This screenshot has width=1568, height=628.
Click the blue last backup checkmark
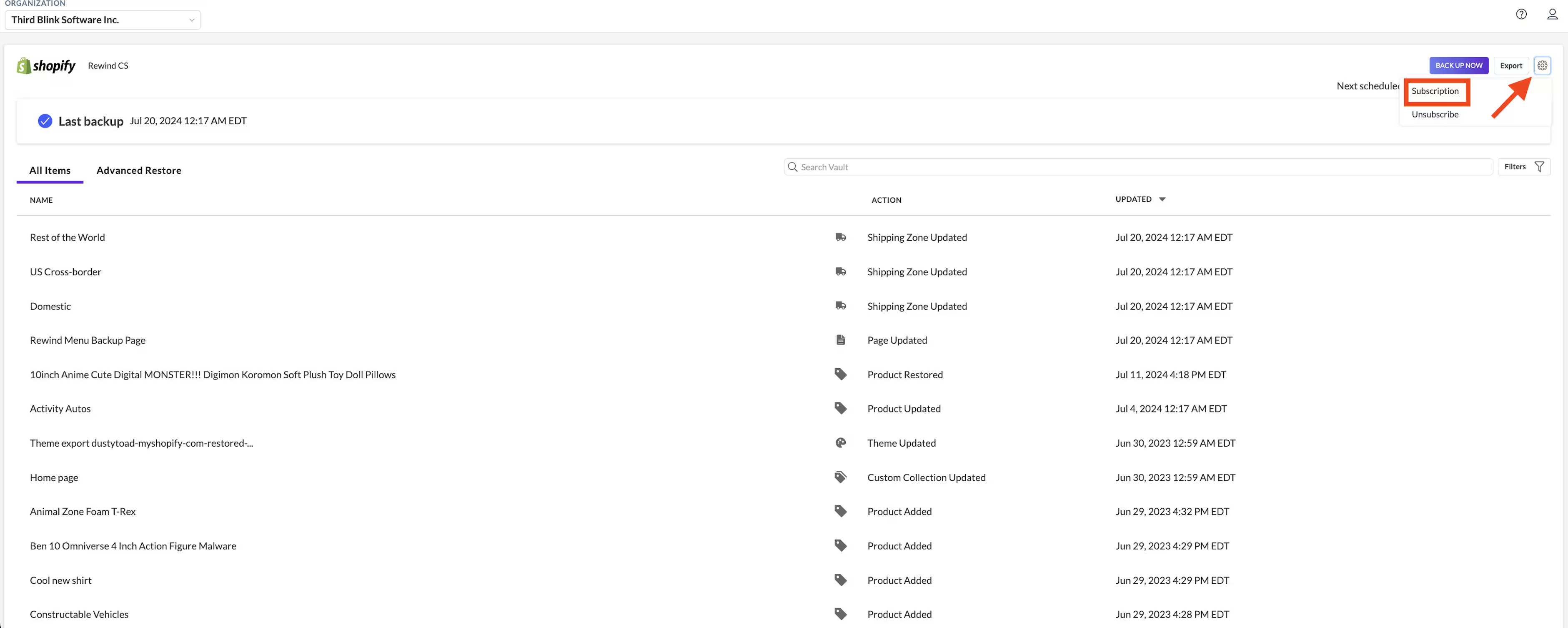pyautogui.click(x=45, y=121)
